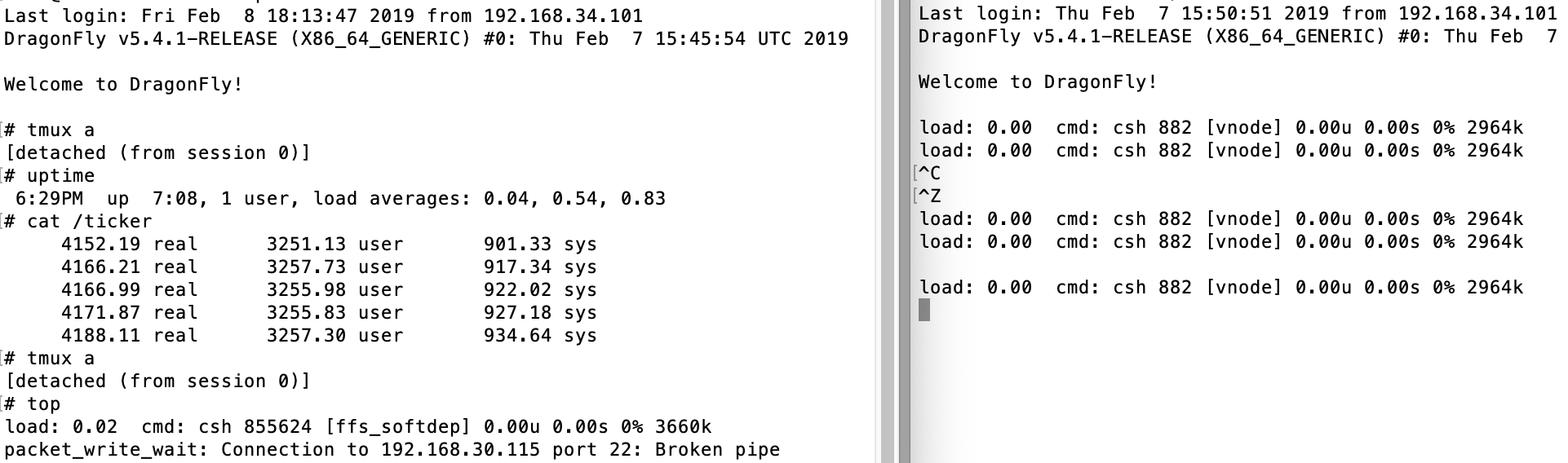Image resolution: width=1568 pixels, height=463 pixels.
Task: Click the "4171.87 real" ticker value
Action: (x=129, y=313)
